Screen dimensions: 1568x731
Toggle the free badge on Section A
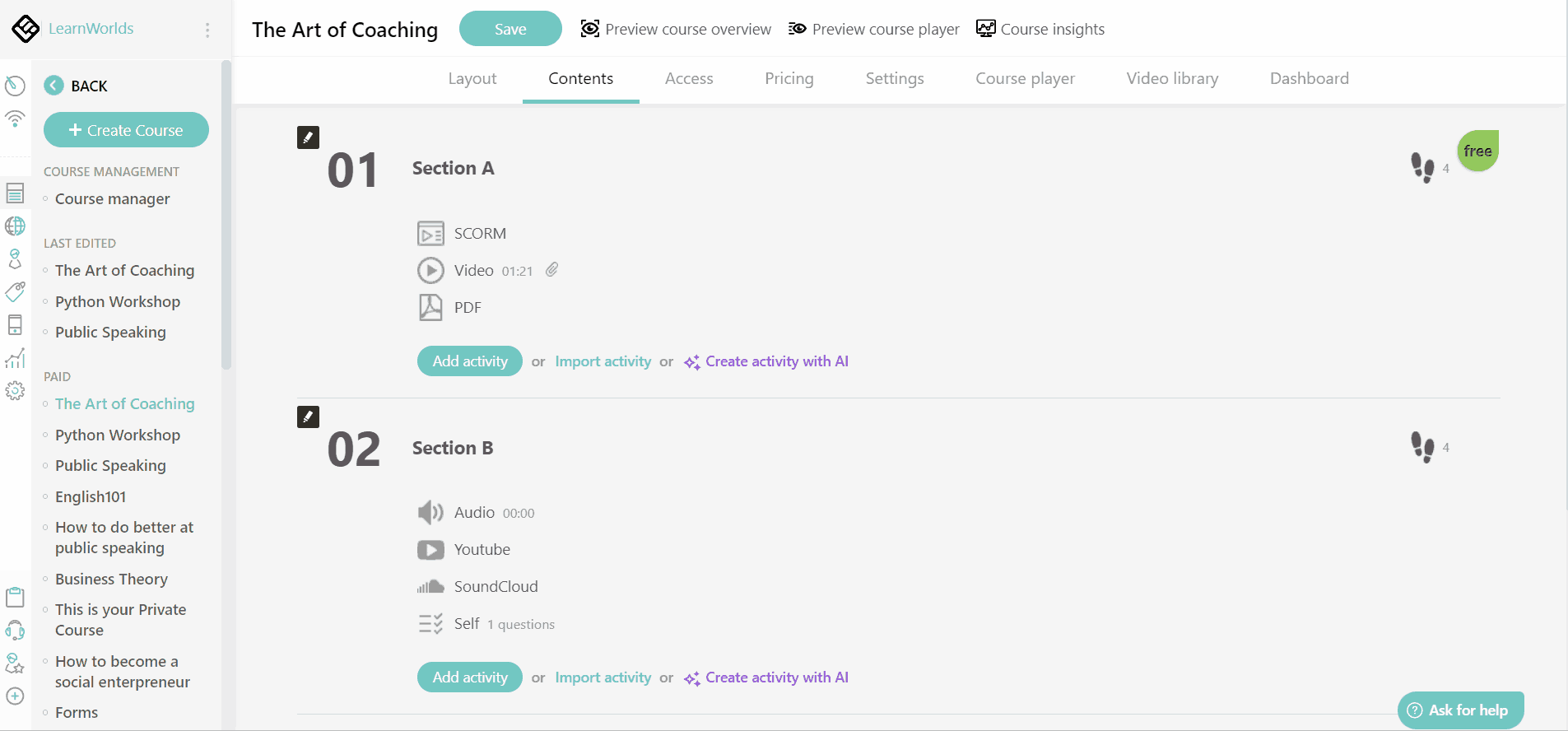[x=1476, y=151]
